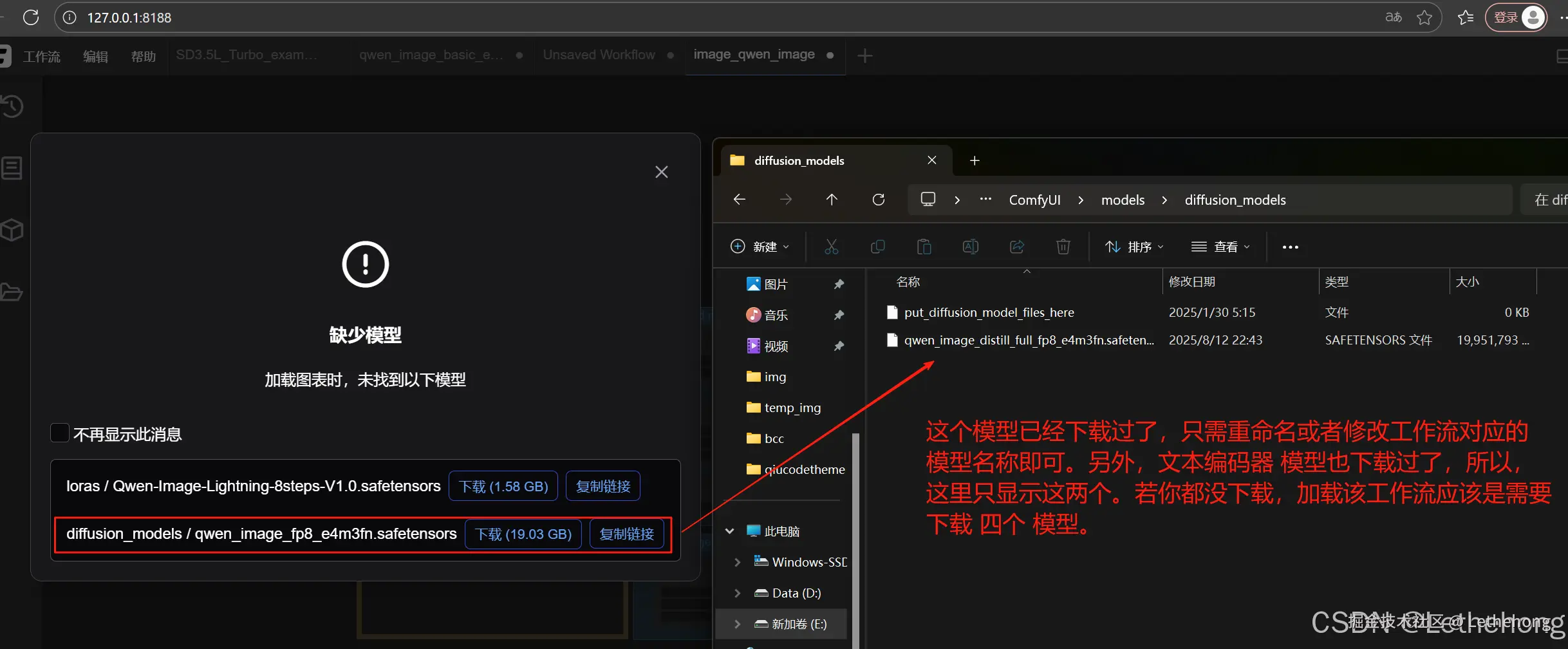1568x649 pixels.
Task: Click the 登录 profile button
Action: click(x=1515, y=17)
